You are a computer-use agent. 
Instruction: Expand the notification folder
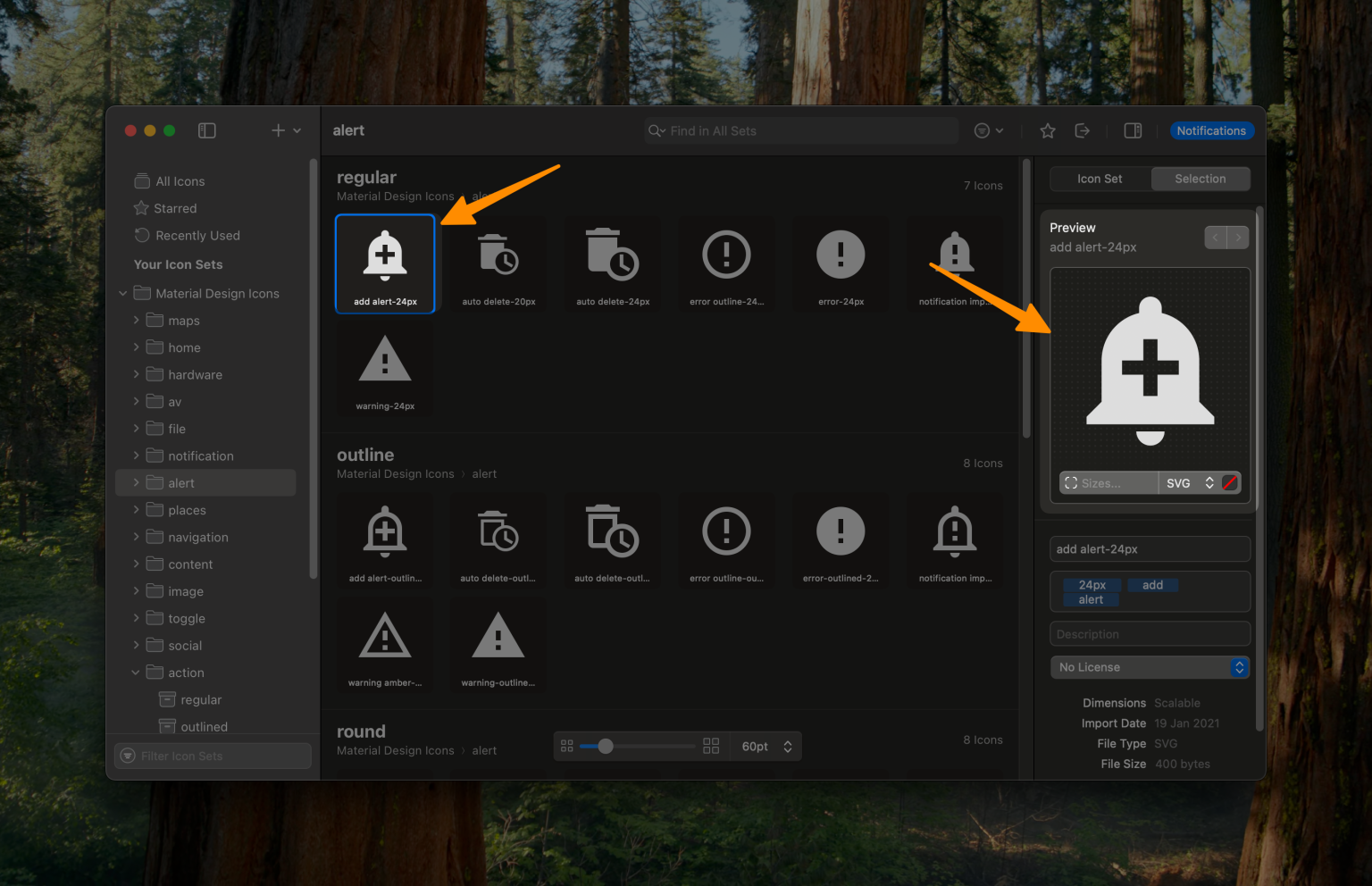tap(135, 456)
